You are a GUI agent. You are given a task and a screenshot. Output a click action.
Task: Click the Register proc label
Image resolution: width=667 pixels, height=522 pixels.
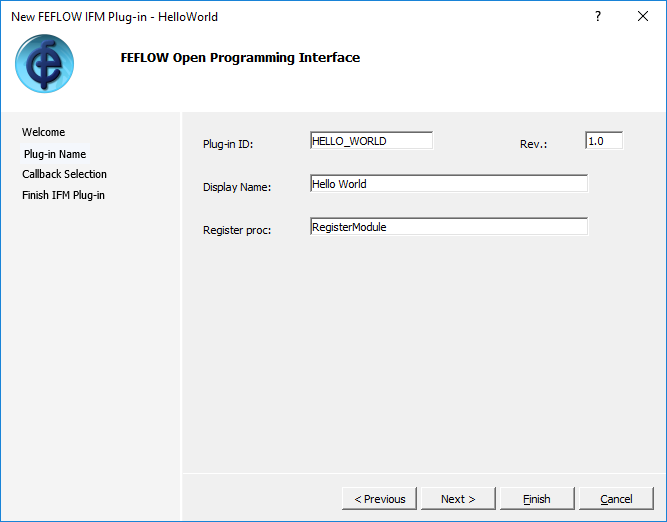click(x=237, y=230)
